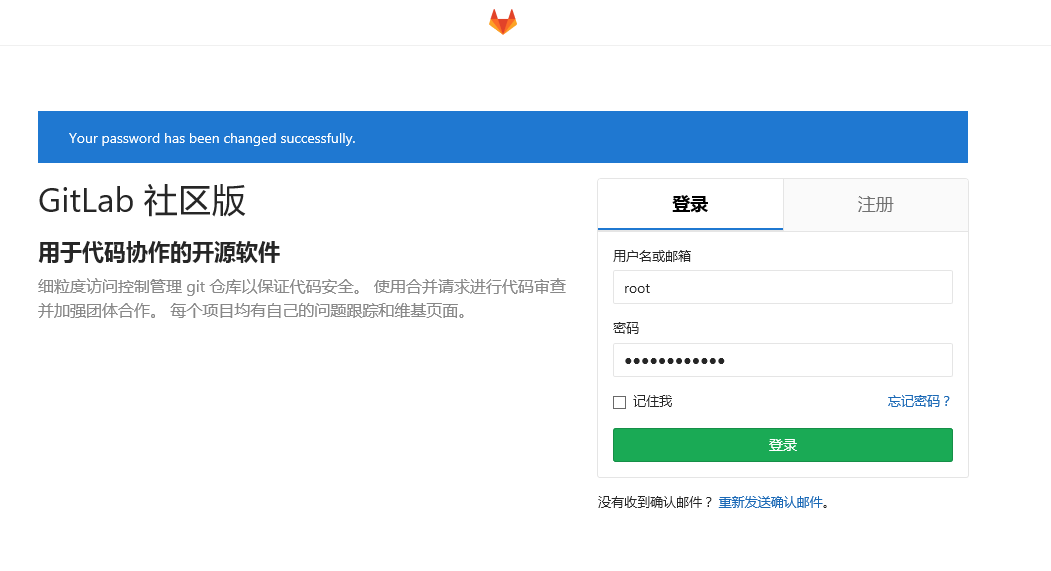Follow the 重新发送确认邮件 link

(x=770, y=503)
